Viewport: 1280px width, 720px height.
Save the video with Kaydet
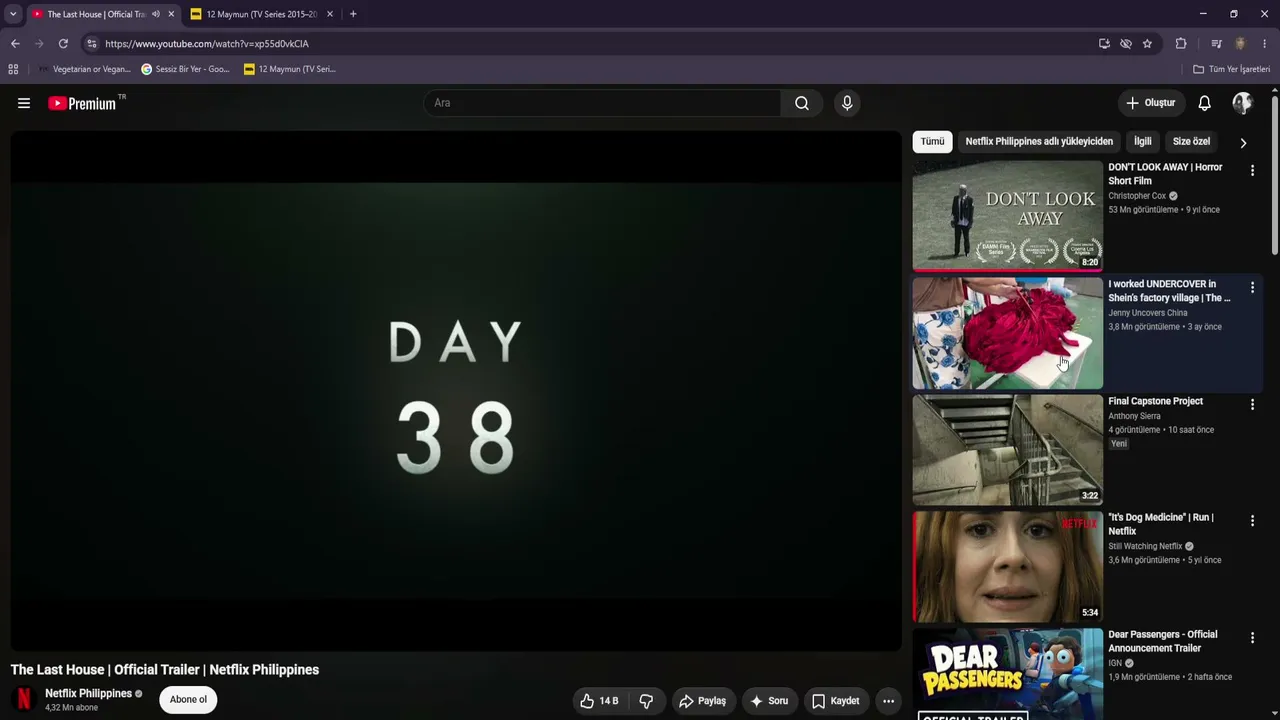click(835, 701)
